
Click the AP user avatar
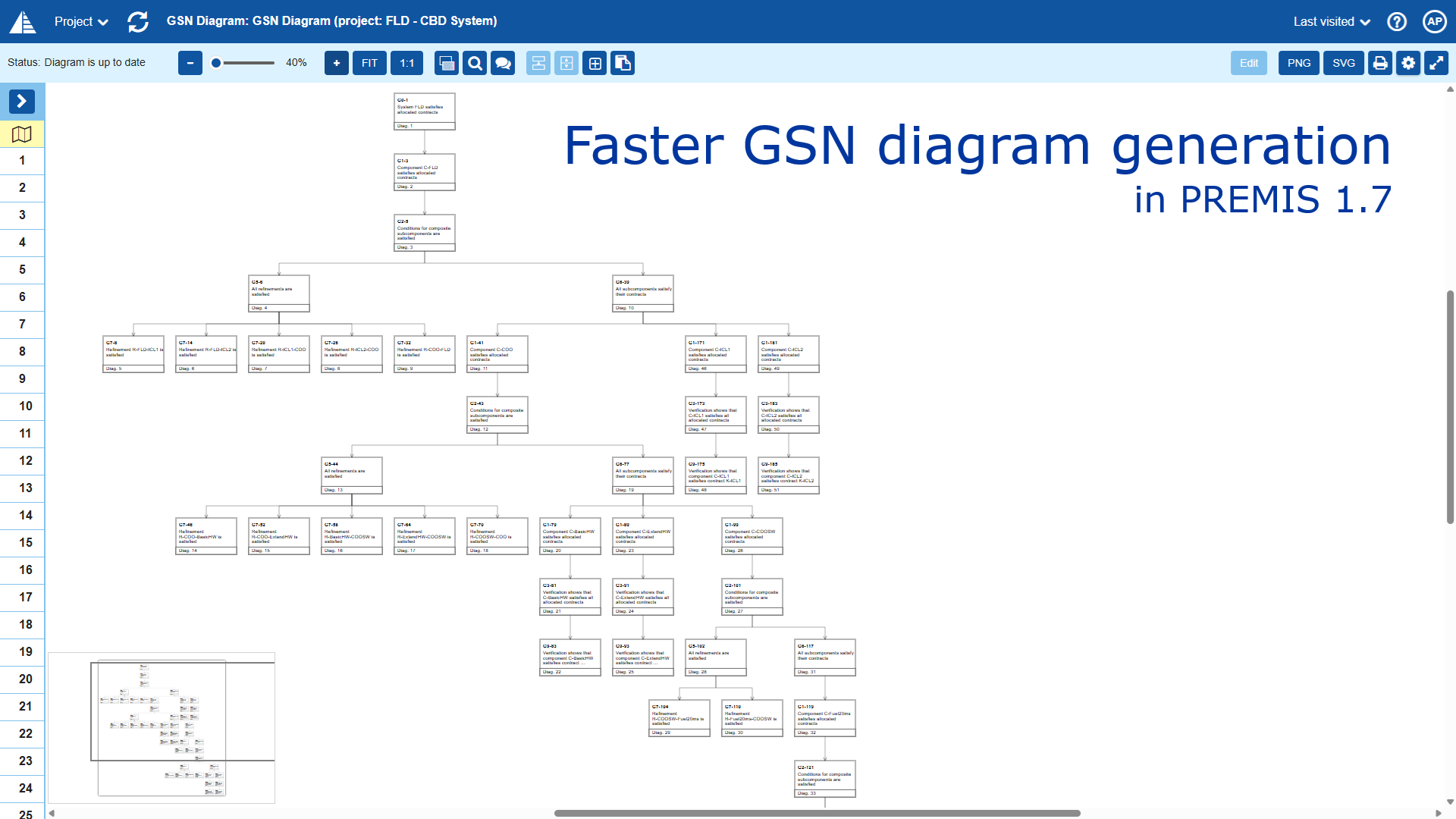click(x=1435, y=21)
